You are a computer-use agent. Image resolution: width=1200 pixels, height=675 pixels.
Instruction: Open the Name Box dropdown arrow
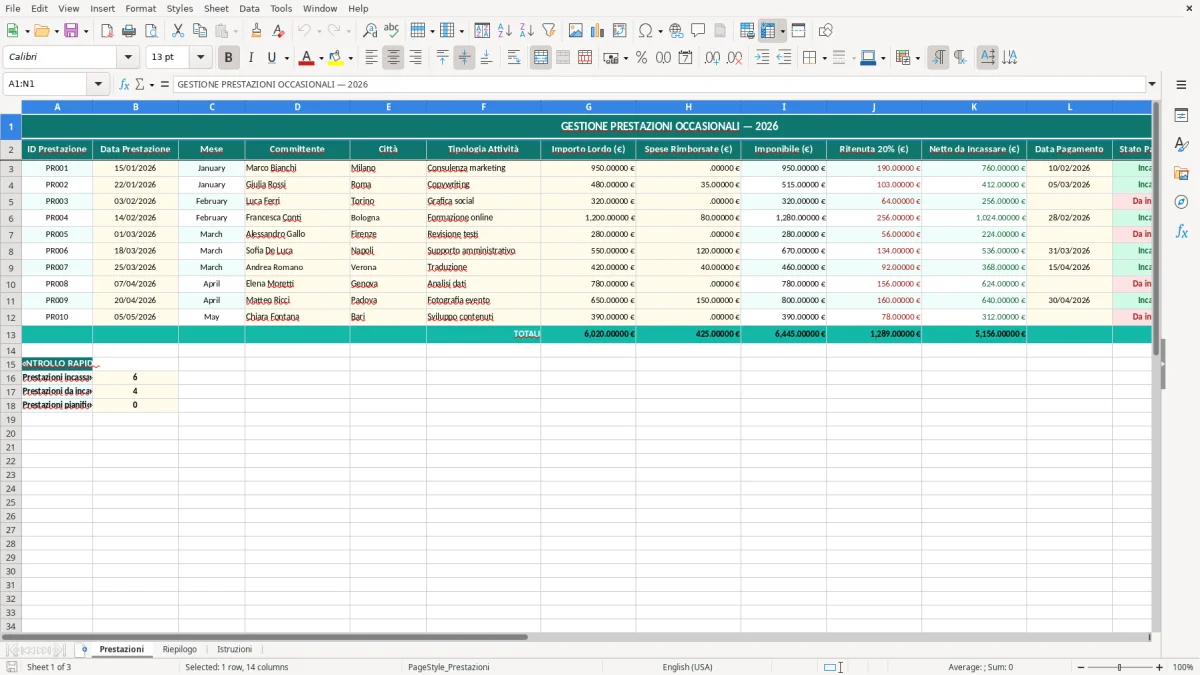click(98, 85)
